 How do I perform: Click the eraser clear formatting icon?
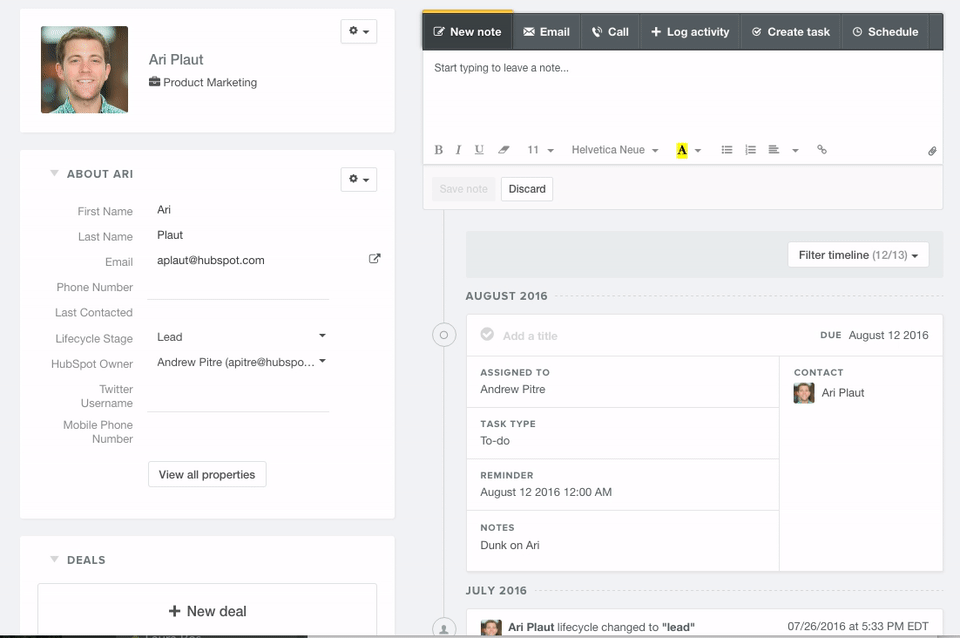(x=504, y=150)
